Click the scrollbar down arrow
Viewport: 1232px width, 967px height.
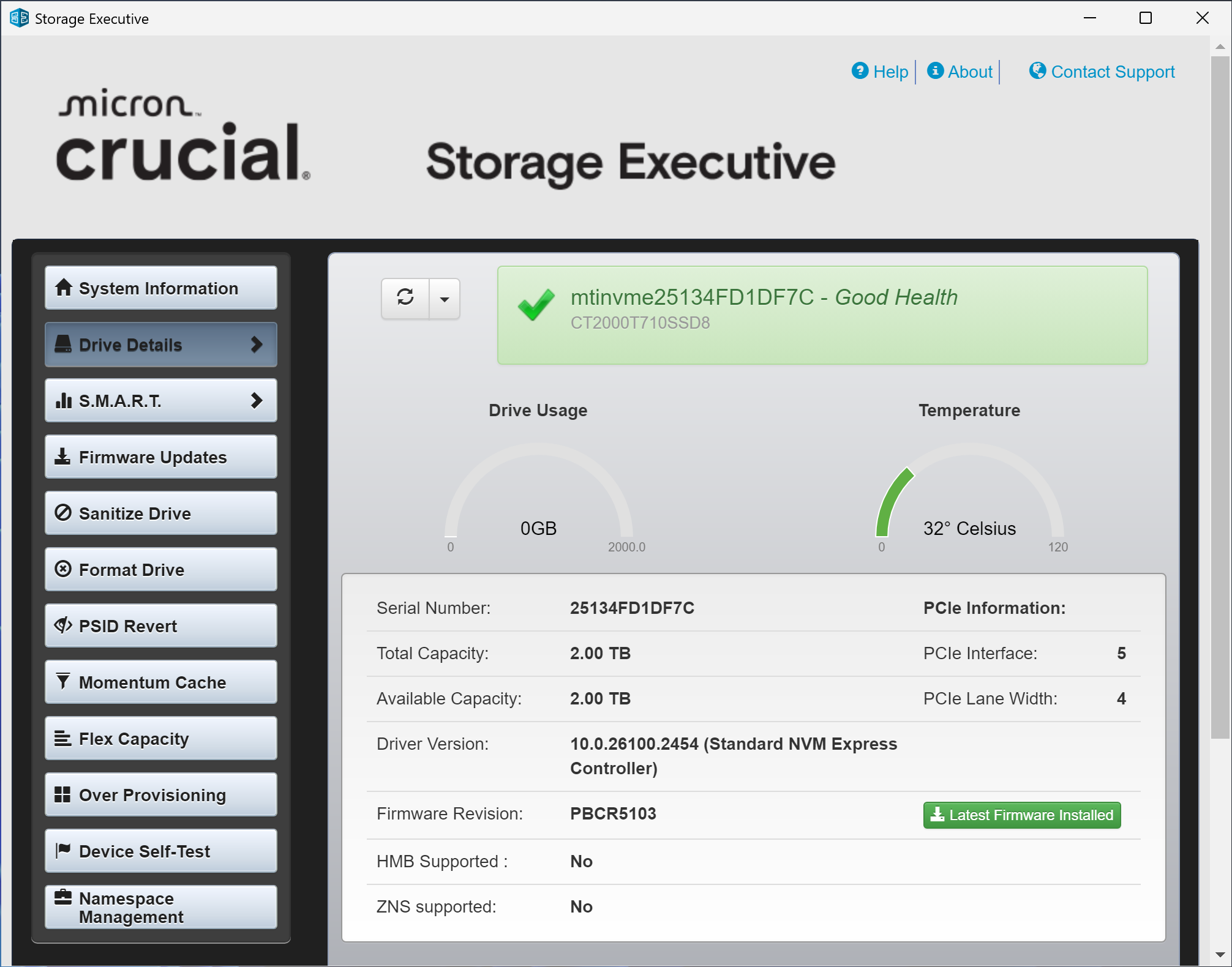[x=1220, y=955]
